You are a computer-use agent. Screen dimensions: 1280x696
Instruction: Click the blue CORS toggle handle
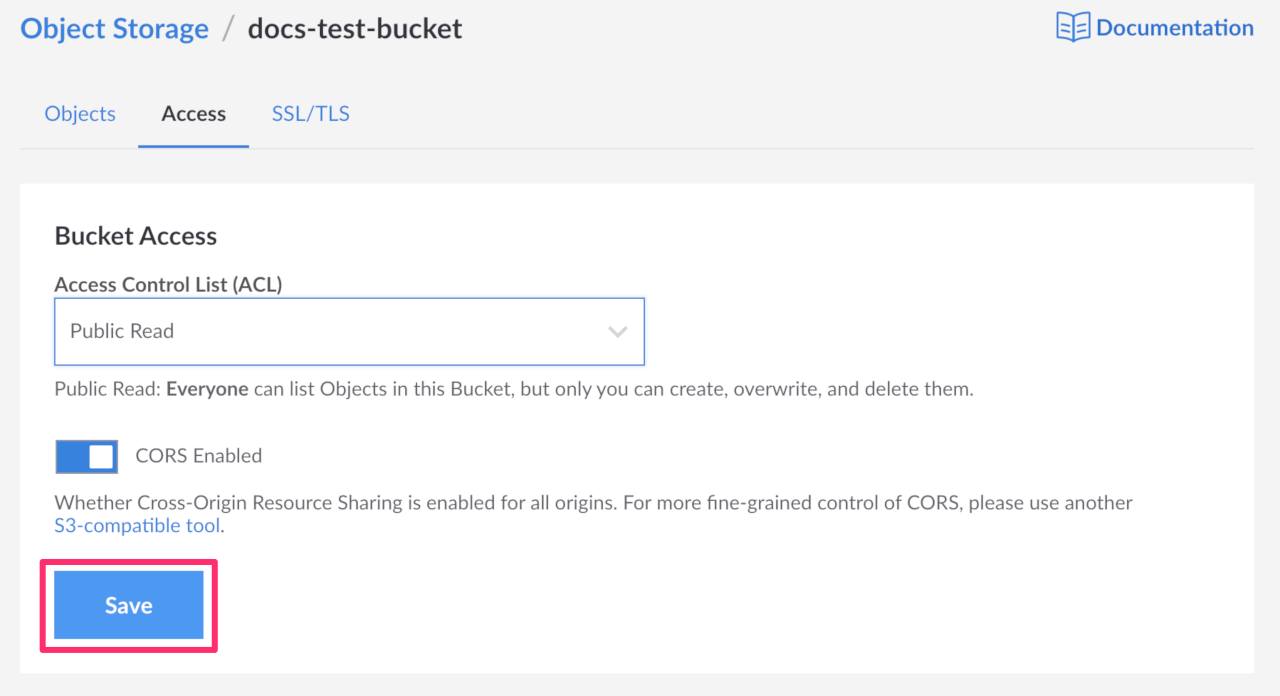tap(101, 456)
